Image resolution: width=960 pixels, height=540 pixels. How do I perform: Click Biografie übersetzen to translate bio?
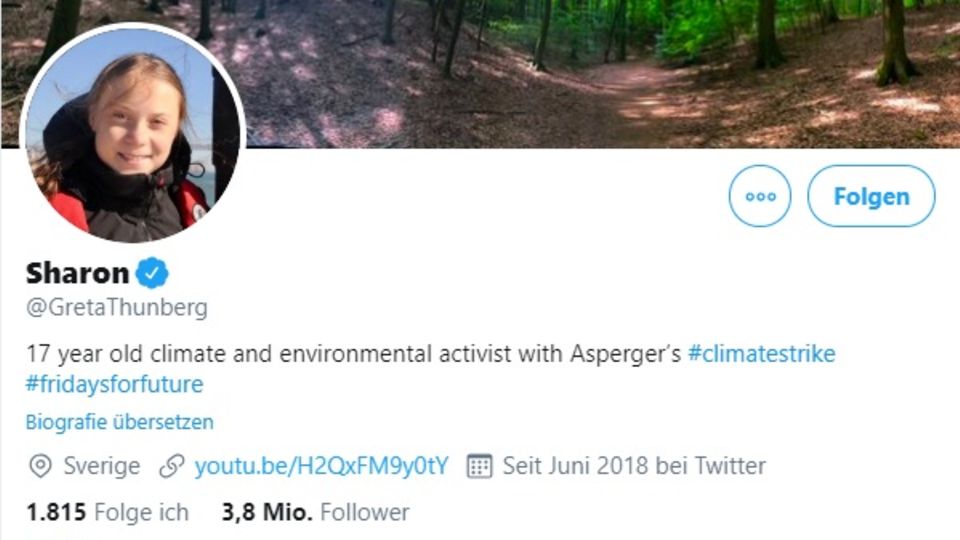click(119, 422)
